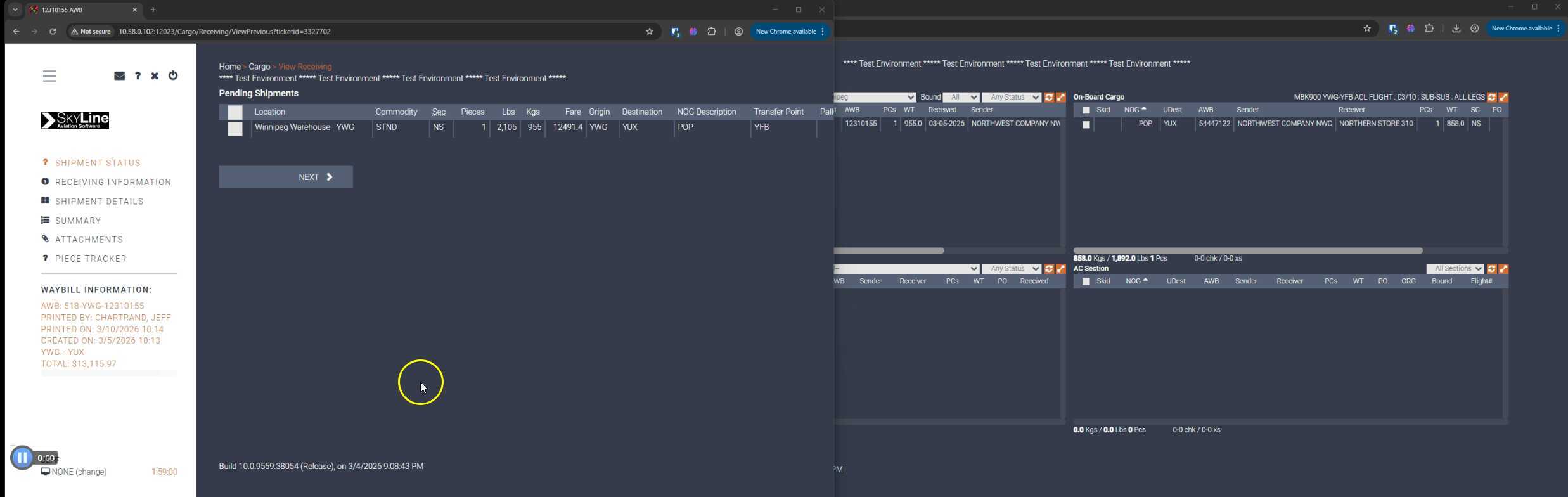
Task: Select the POP YUX on-board cargo row checkbox
Action: [x=1086, y=125]
